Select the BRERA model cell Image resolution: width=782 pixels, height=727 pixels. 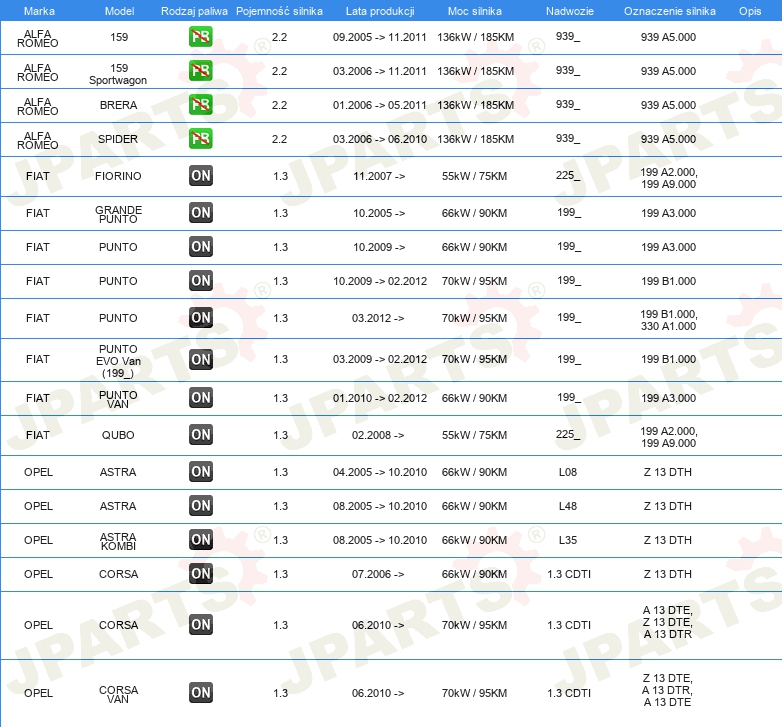[118, 105]
